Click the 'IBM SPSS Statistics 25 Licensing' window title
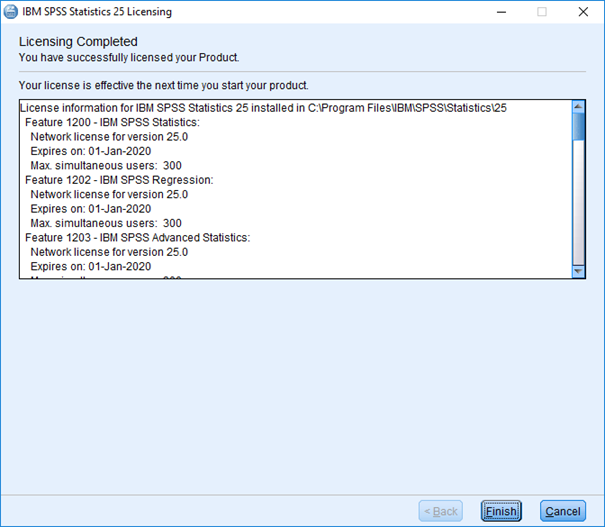Image resolution: width=605 pixels, height=527 pixels. 97,12
